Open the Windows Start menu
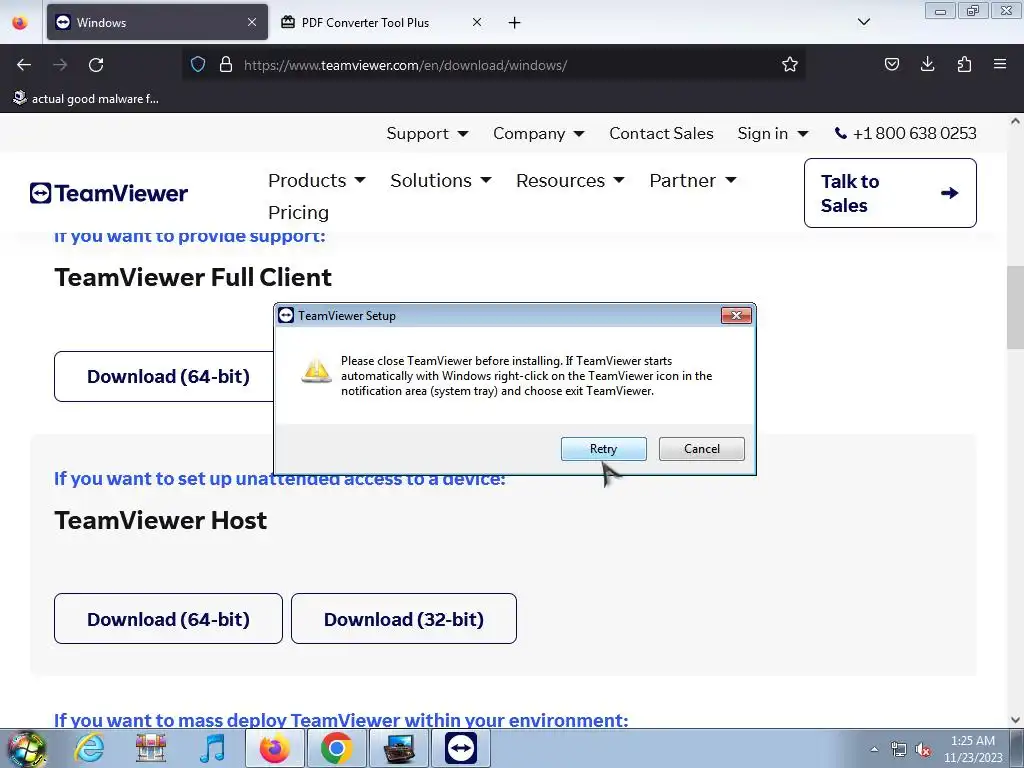The height and width of the screenshot is (768, 1024). pos(27,748)
